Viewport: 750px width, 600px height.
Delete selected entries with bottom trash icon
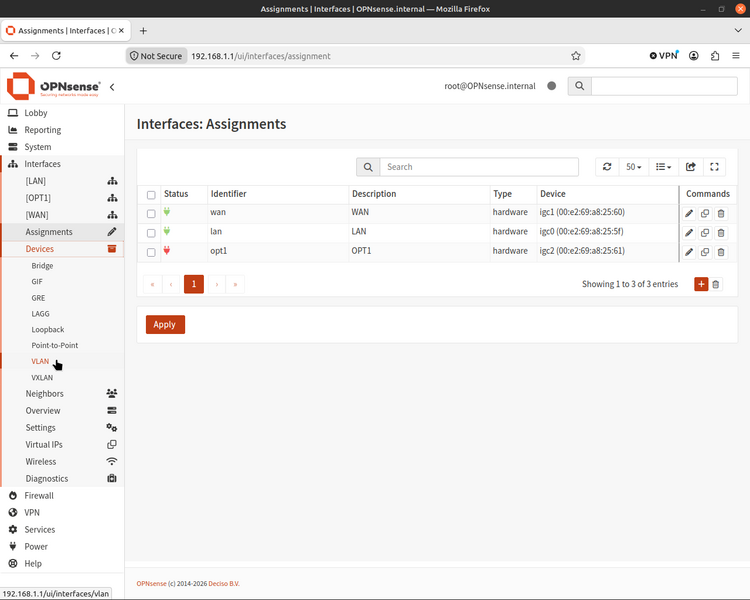(716, 284)
